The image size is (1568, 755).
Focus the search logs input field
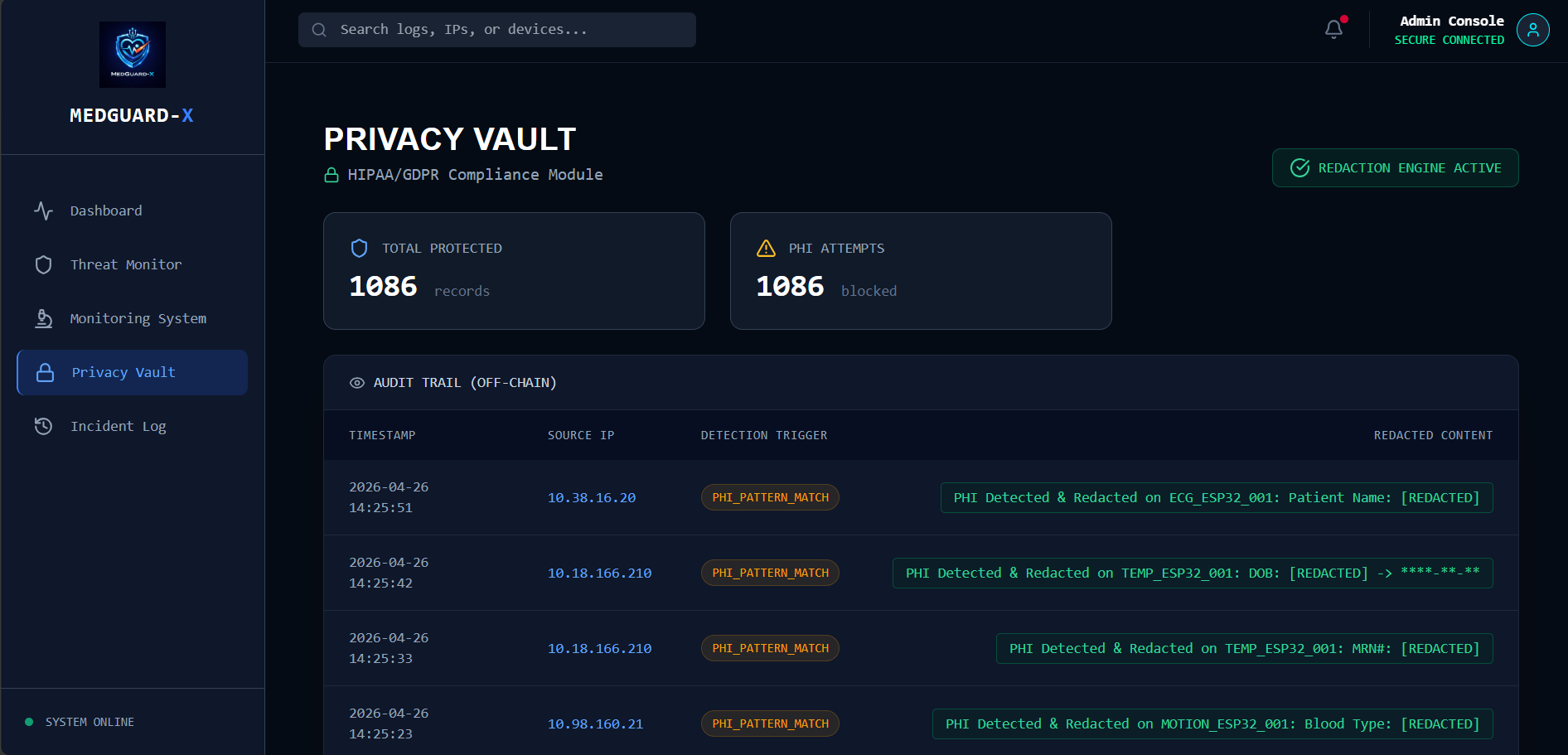click(506, 30)
